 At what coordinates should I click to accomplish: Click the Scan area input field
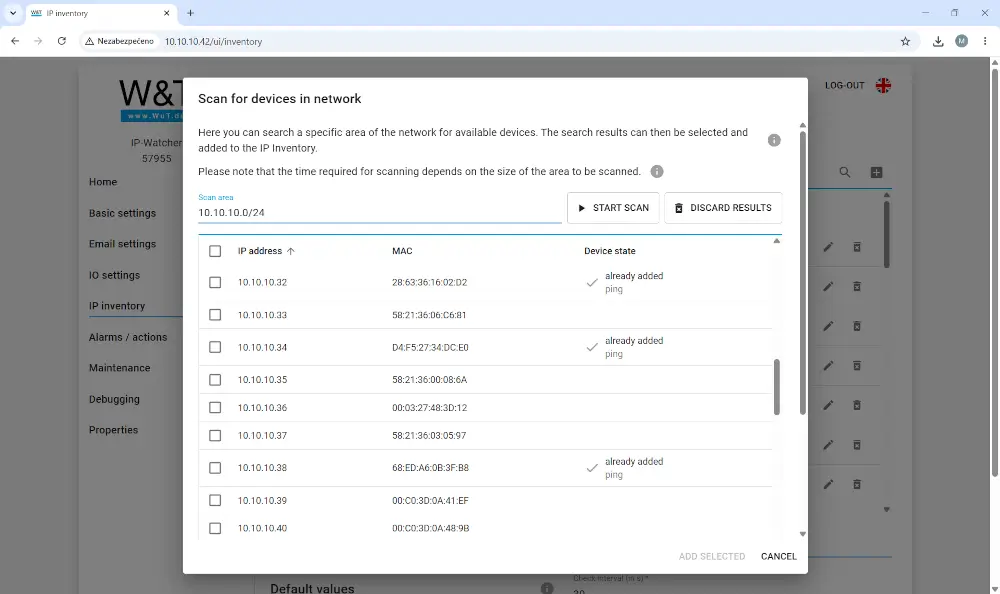(379, 212)
